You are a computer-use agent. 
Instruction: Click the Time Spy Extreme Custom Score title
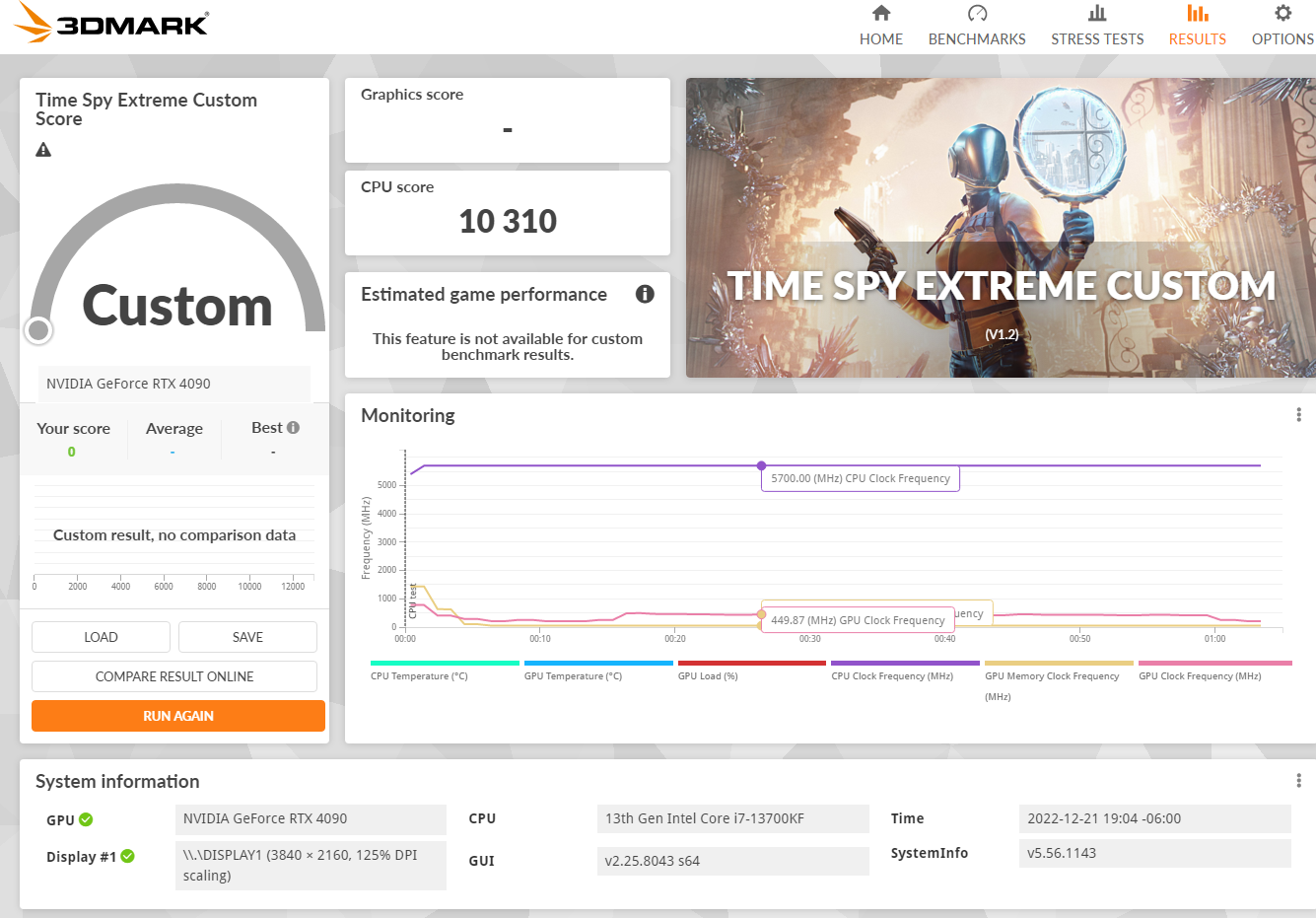[146, 109]
